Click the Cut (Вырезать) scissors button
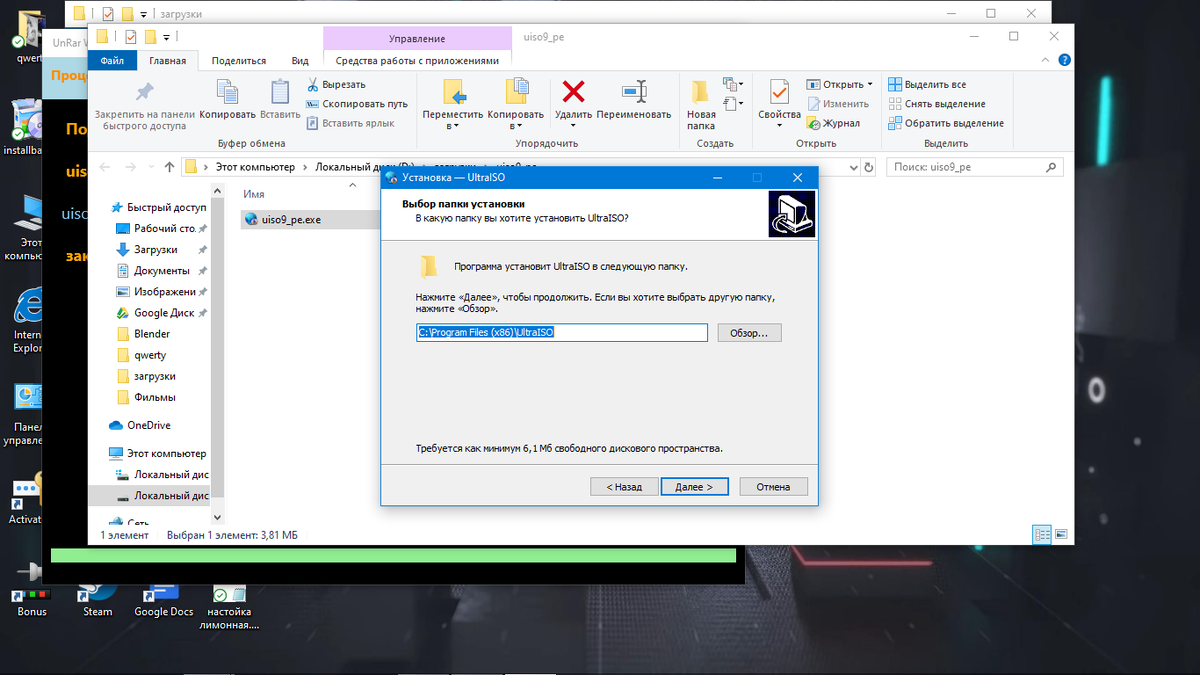1200x675 pixels. [x=336, y=85]
